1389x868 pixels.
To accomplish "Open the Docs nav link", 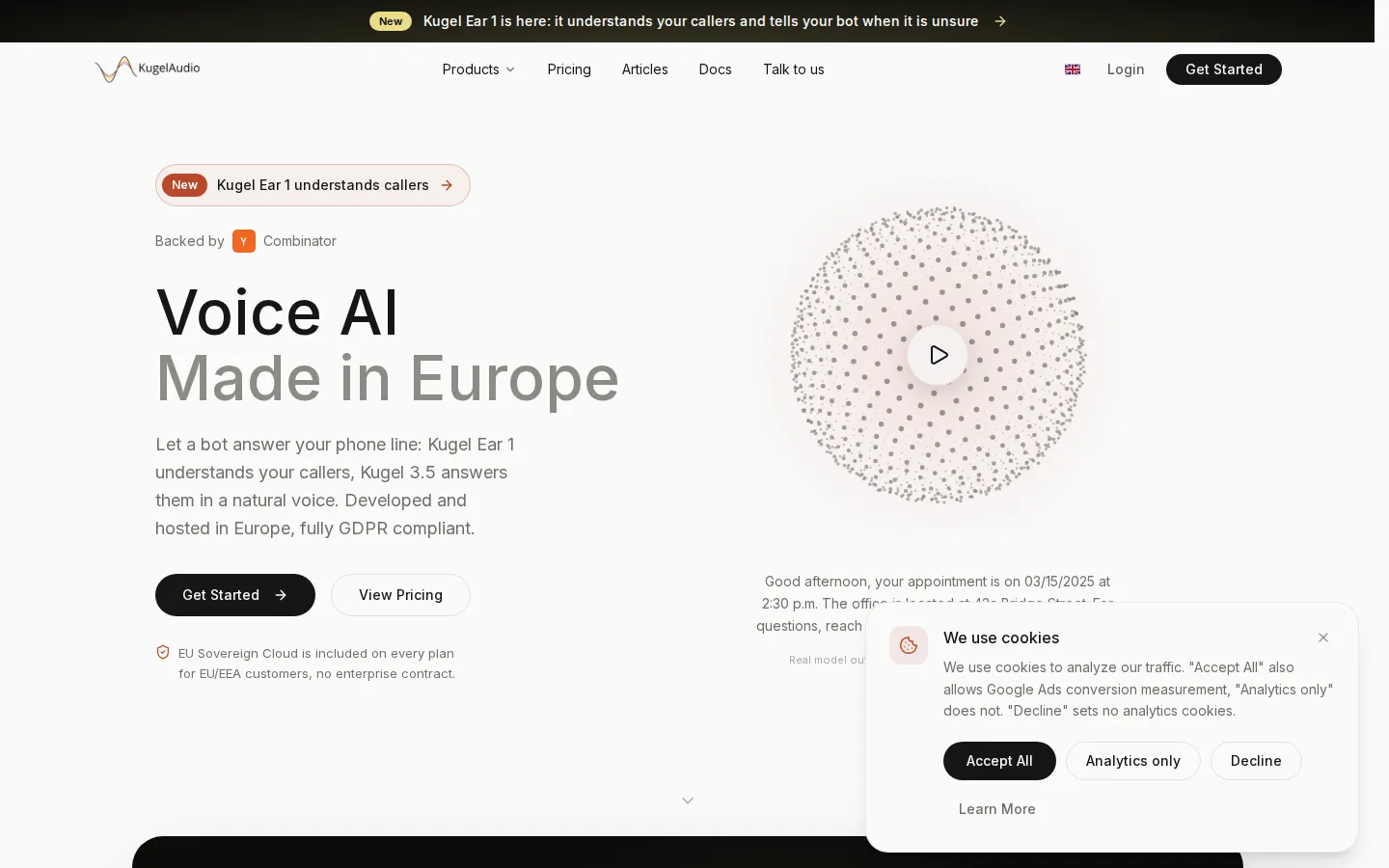I will pyautogui.click(x=716, y=69).
